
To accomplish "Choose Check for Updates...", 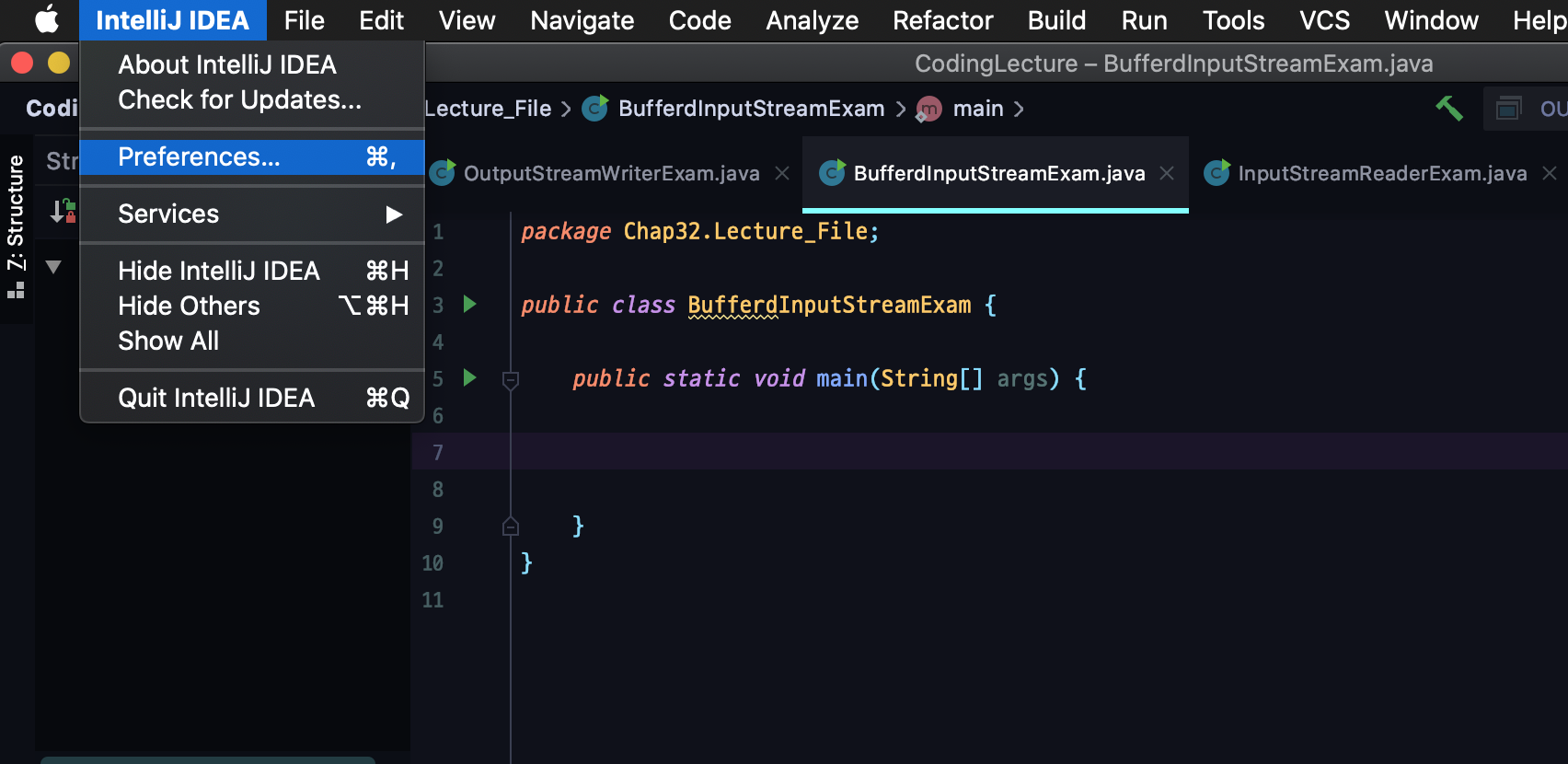I will [252, 99].
